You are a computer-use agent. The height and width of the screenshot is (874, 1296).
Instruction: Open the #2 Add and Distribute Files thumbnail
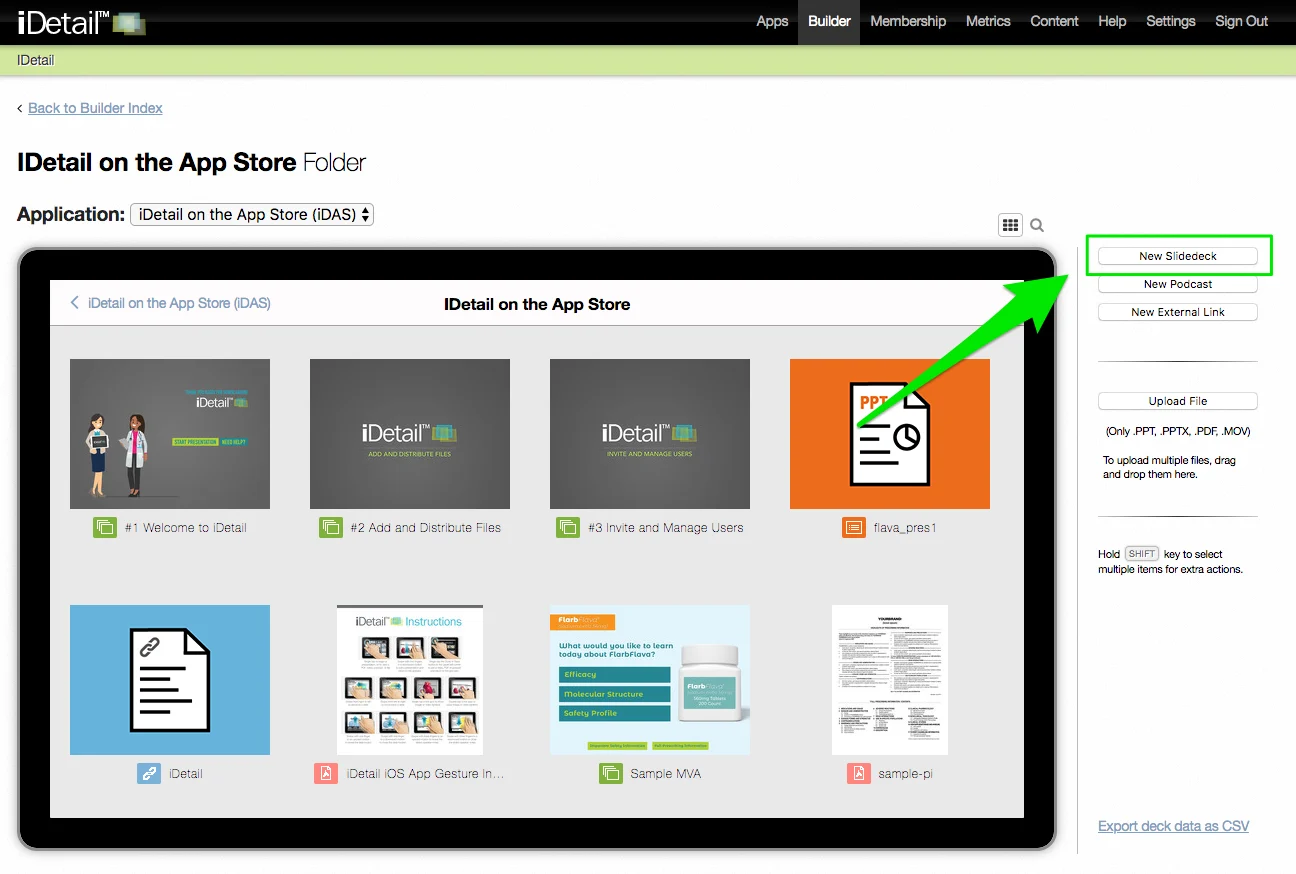click(410, 434)
